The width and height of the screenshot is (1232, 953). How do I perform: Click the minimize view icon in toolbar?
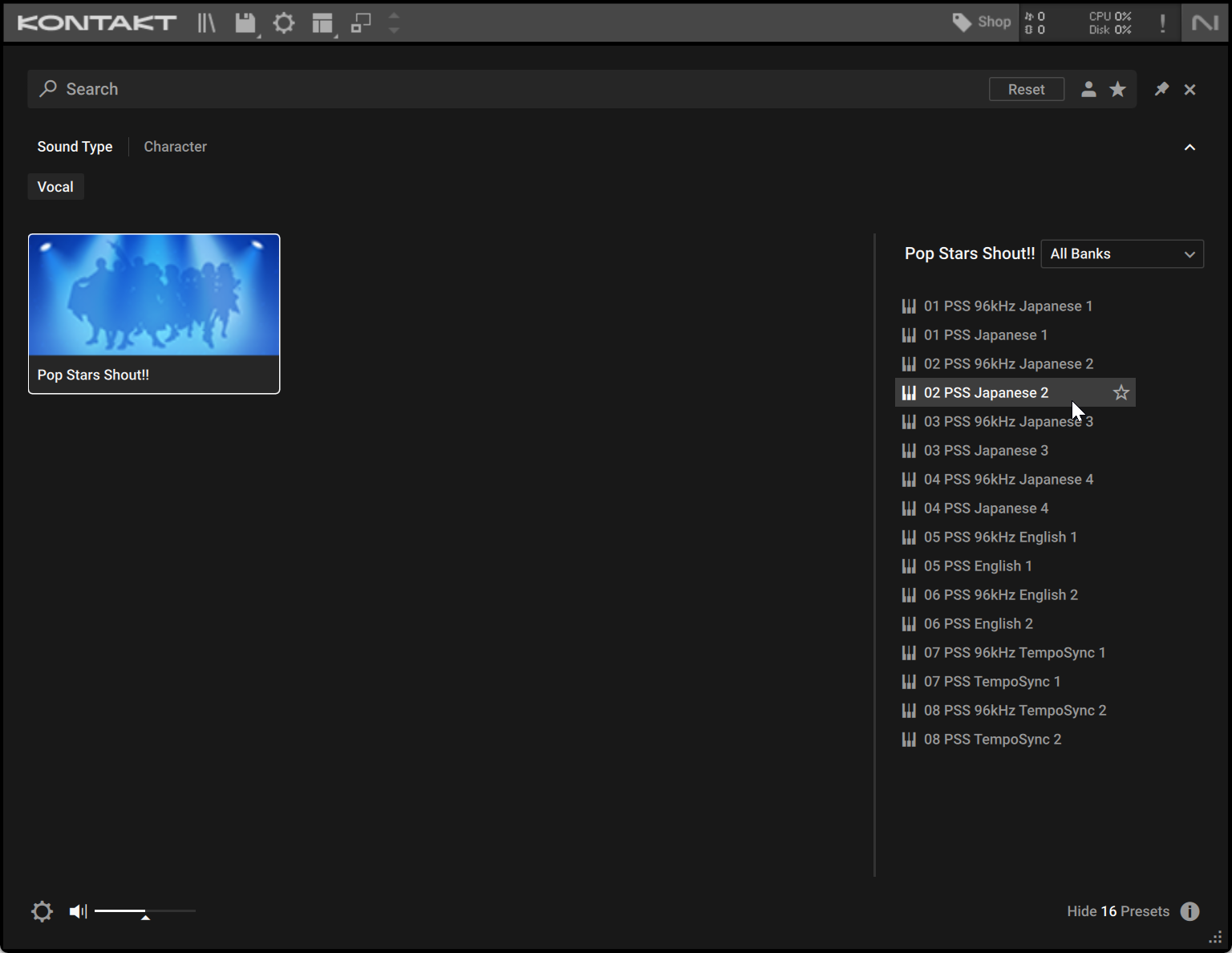361,22
